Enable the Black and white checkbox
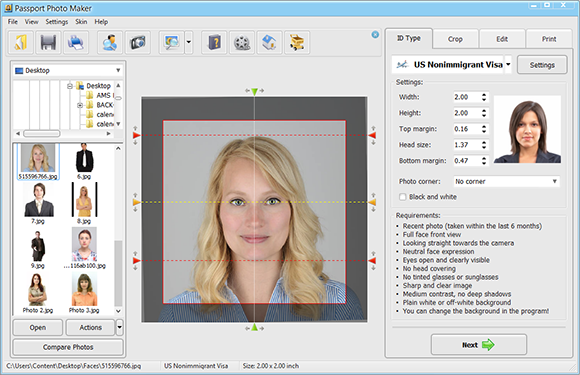The image size is (580, 375). pyautogui.click(x=403, y=197)
